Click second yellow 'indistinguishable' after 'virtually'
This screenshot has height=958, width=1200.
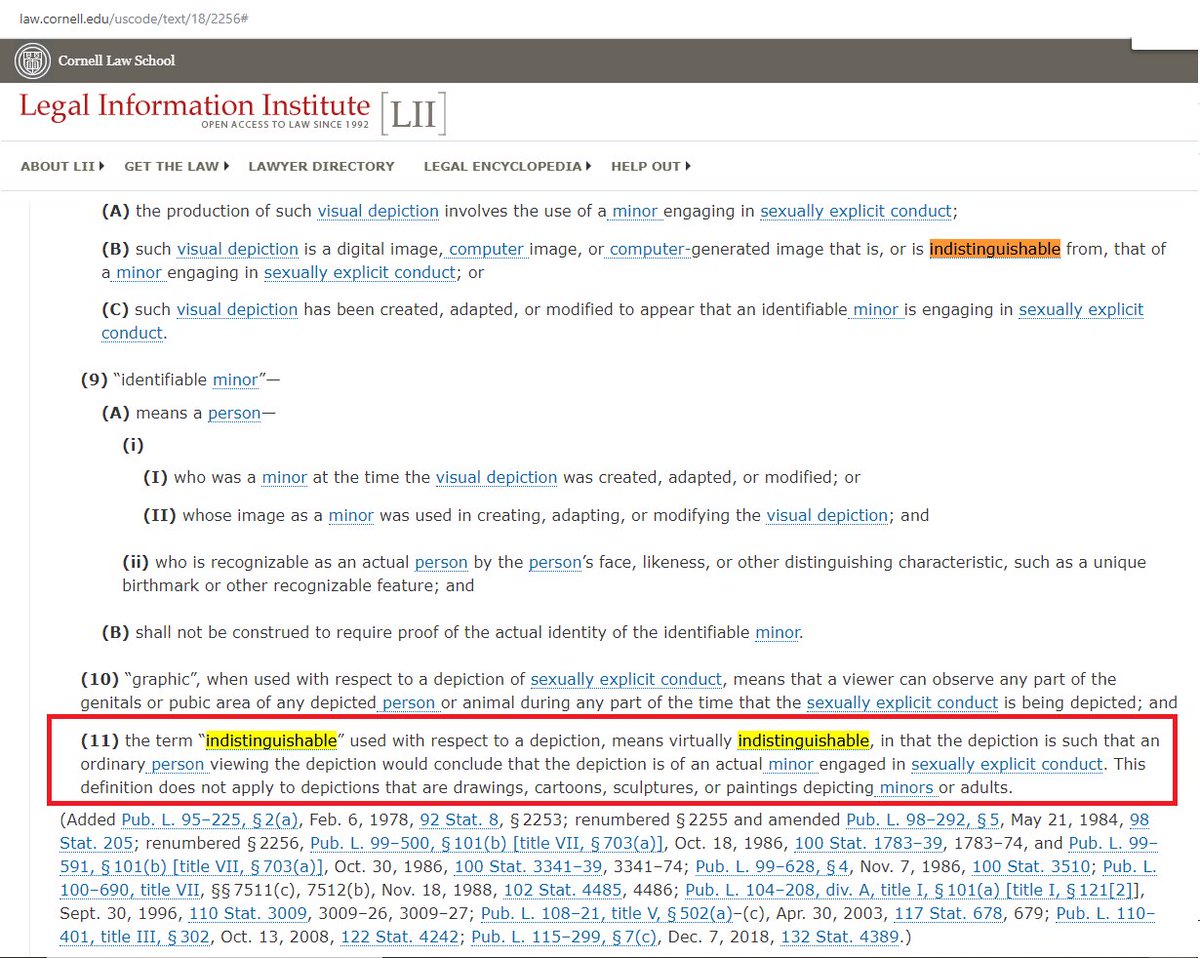point(803,741)
